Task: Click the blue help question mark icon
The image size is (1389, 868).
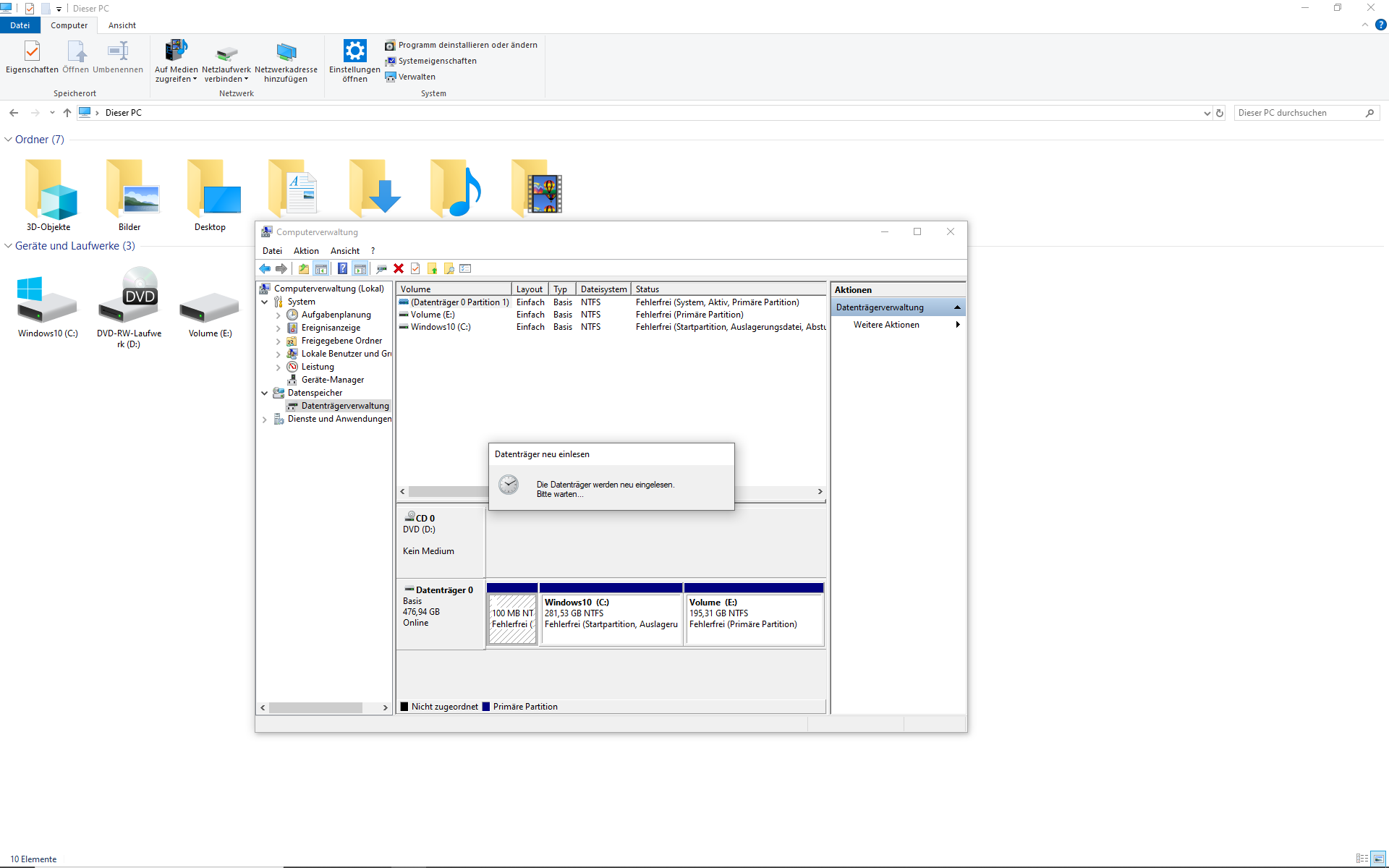Action: tap(342, 269)
